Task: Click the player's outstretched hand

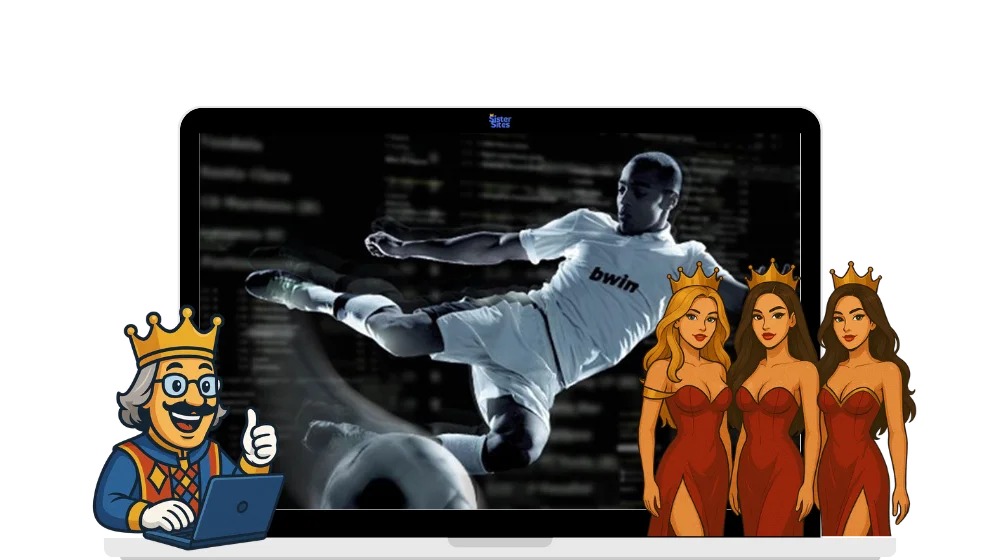Action: pos(381,242)
